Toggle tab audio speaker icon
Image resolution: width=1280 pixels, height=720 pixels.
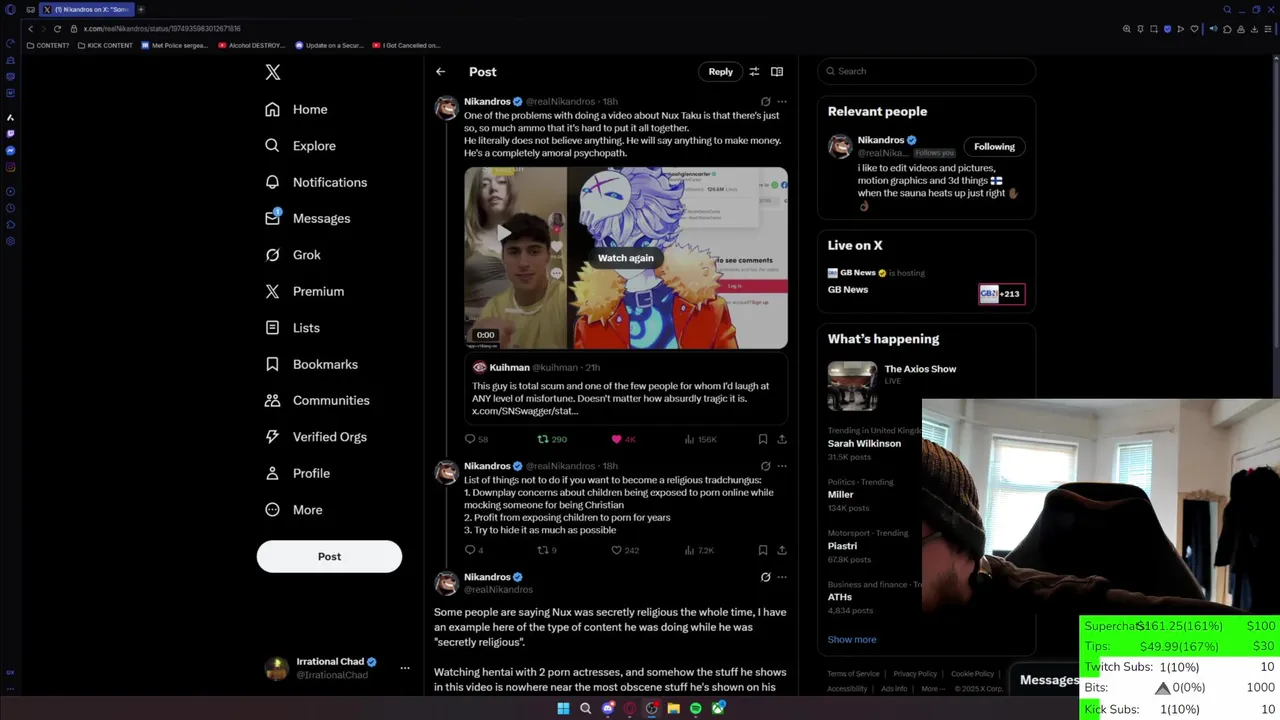pyautogui.click(x=1214, y=29)
